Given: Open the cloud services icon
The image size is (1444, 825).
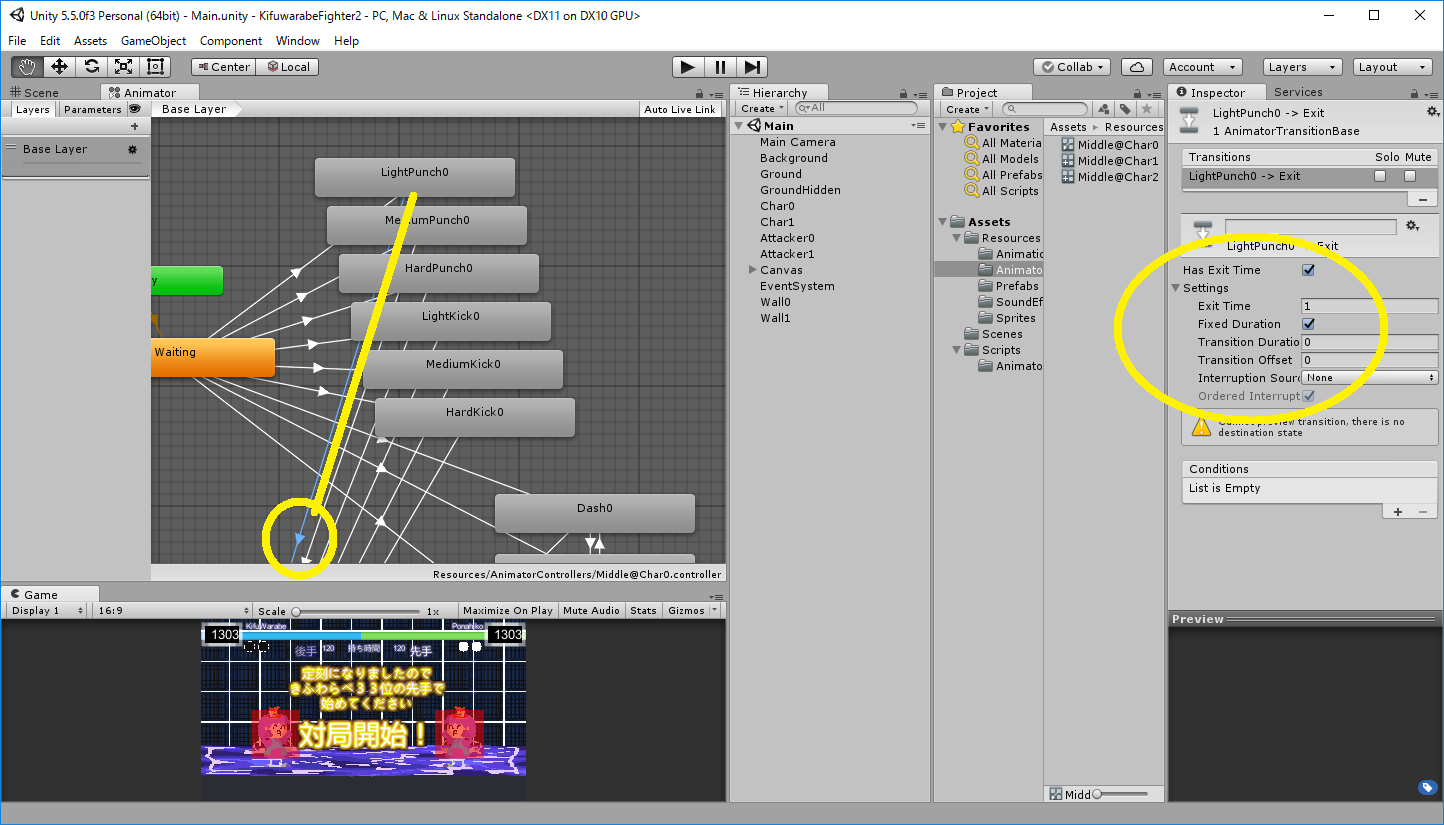Looking at the screenshot, I should (x=1136, y=67).
